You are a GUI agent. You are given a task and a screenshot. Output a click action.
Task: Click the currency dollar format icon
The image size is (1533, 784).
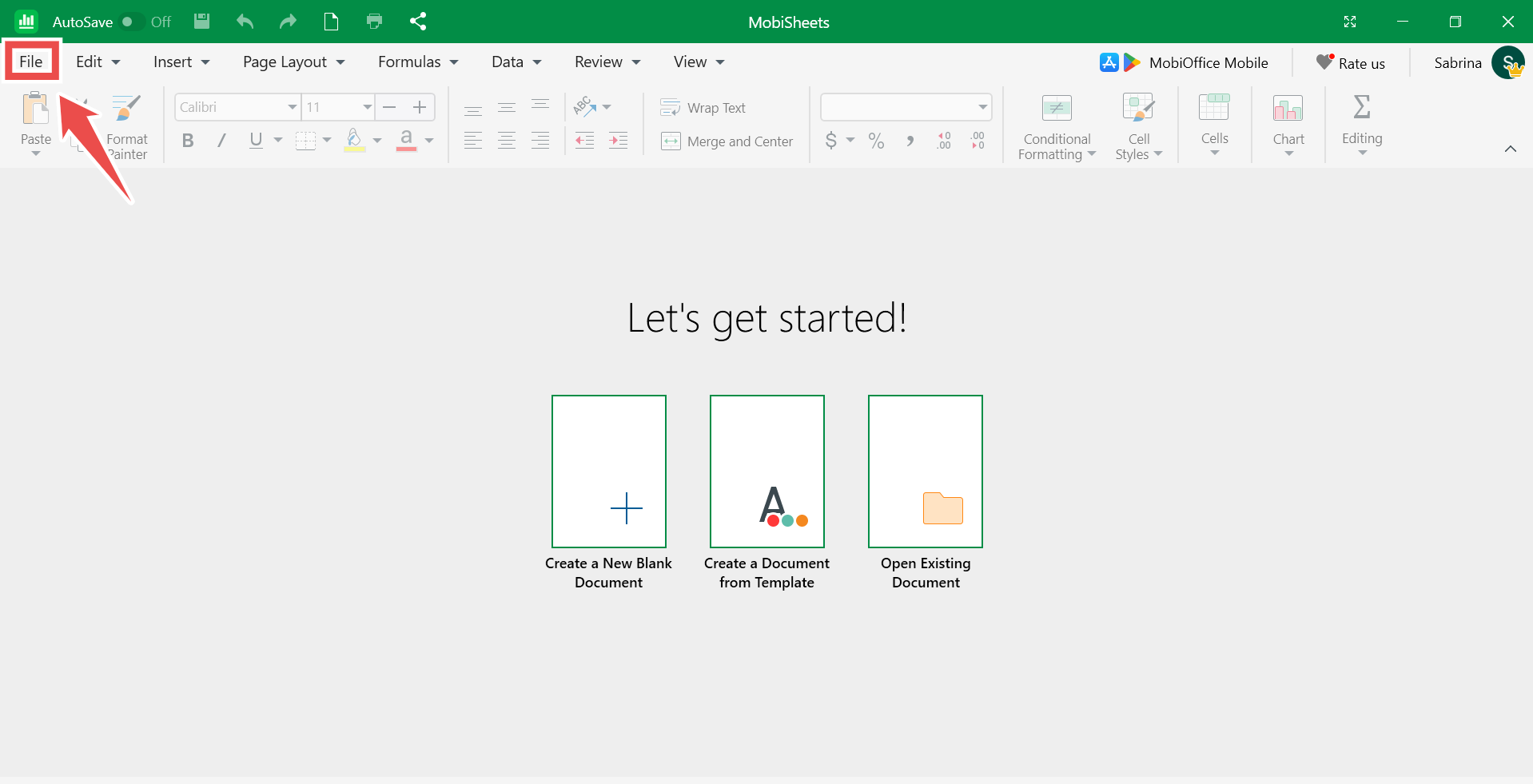(x=831, y=141)
